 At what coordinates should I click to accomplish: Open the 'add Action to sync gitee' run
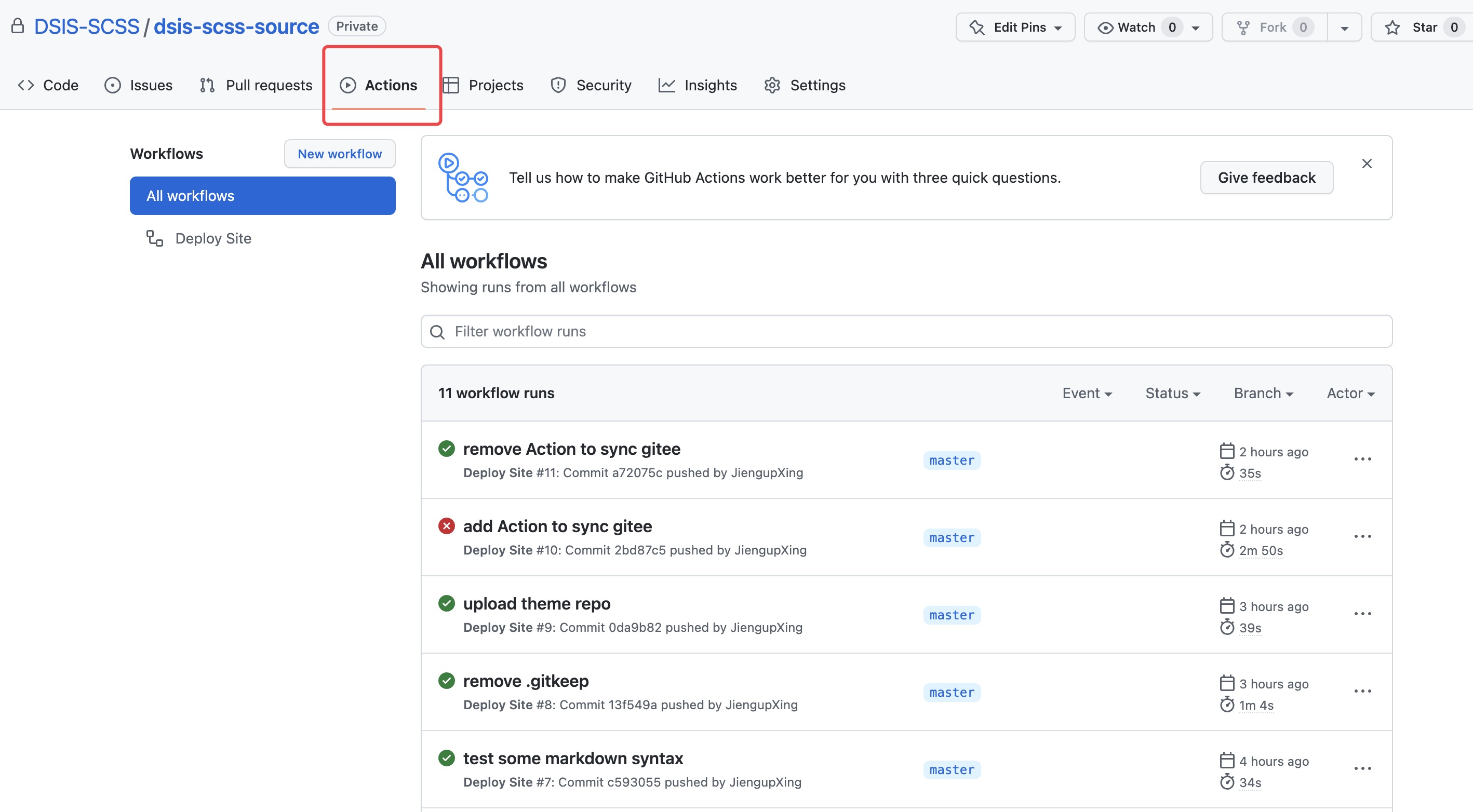coord(557,526)
